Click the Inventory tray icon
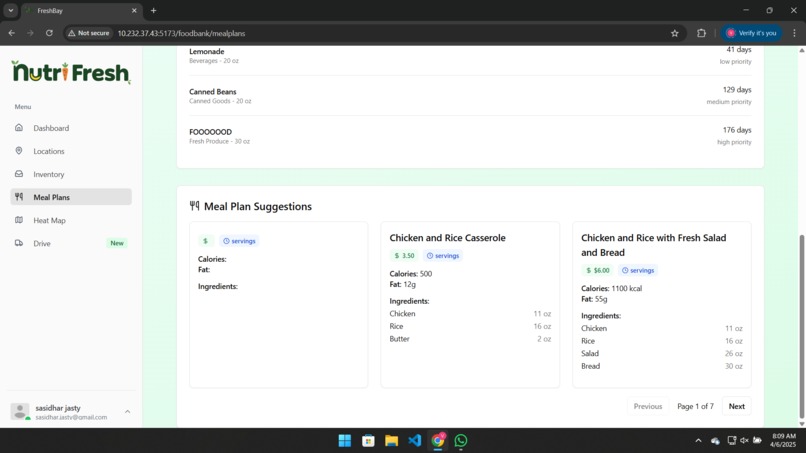 click(19, 174)
